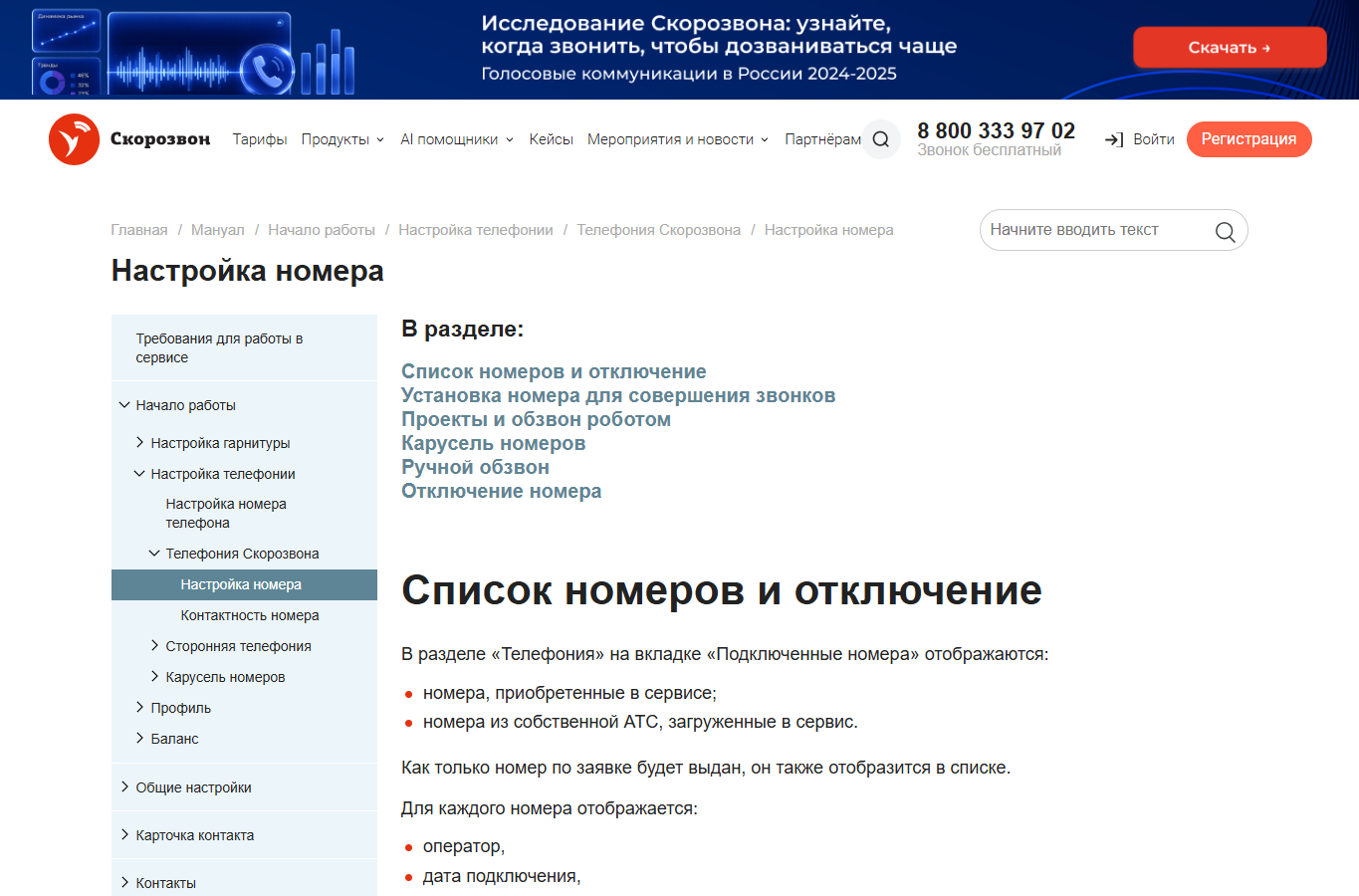This screenshot has width=1359, height=896.
Task: Open Партнёрам menu item
Action: (822, 139)
